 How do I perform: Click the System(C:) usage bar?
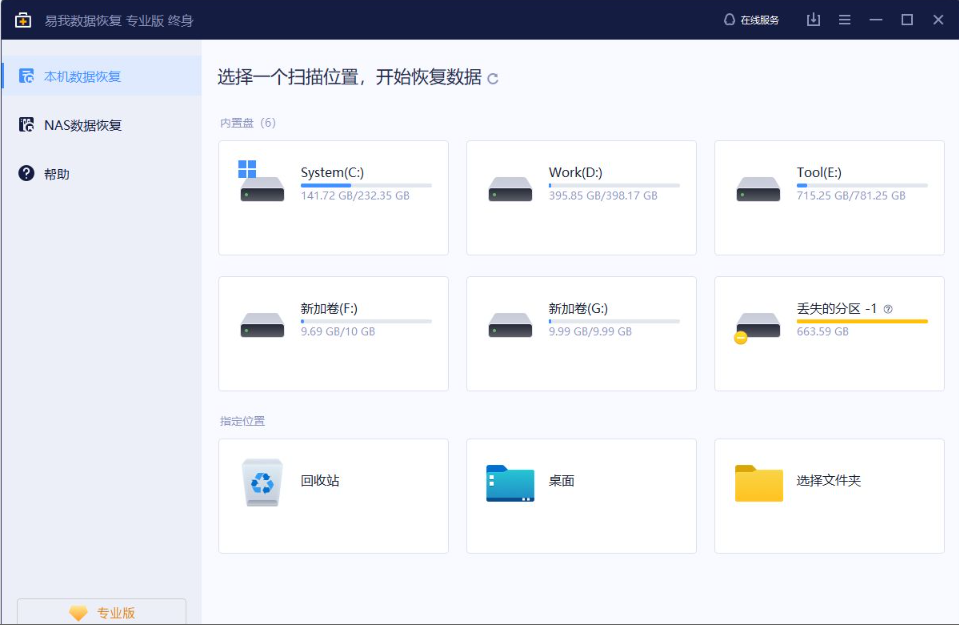365,185
